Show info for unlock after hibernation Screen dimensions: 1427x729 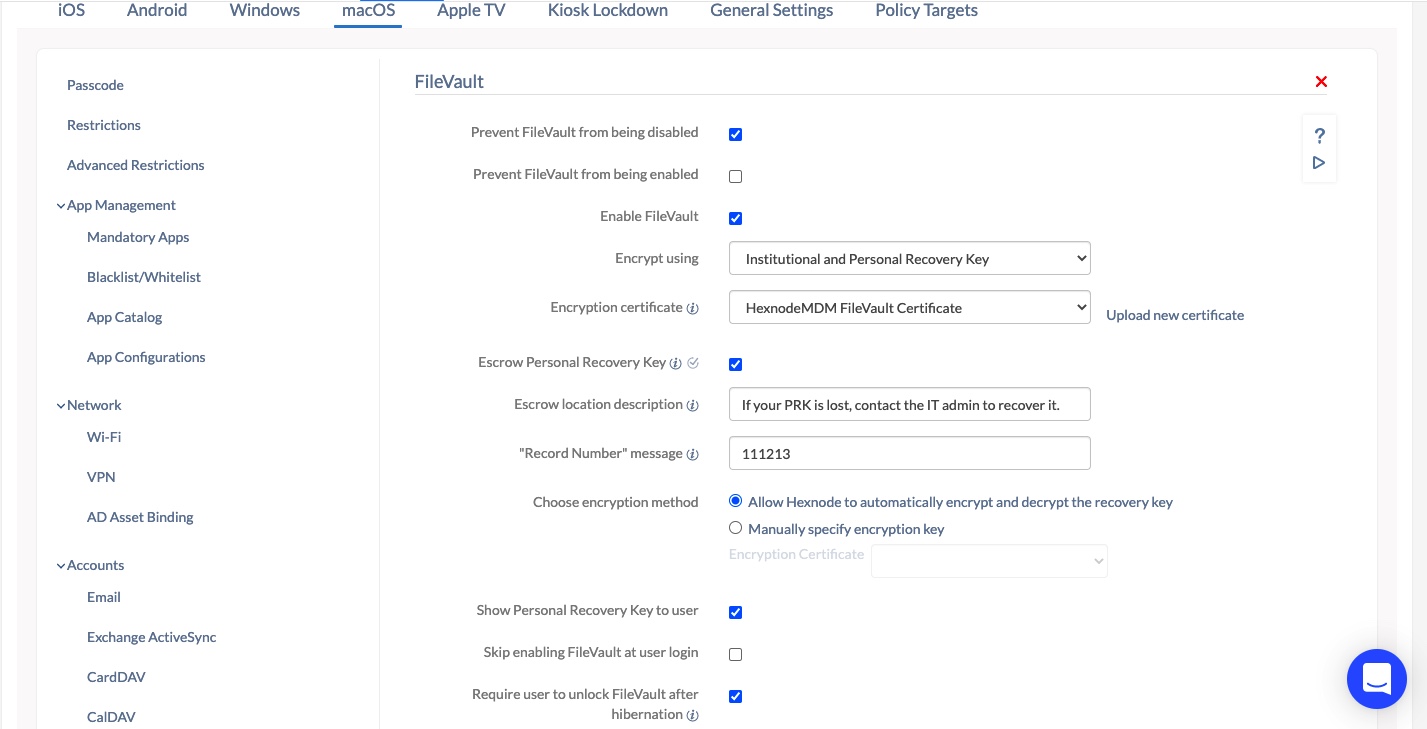(692, 715)
